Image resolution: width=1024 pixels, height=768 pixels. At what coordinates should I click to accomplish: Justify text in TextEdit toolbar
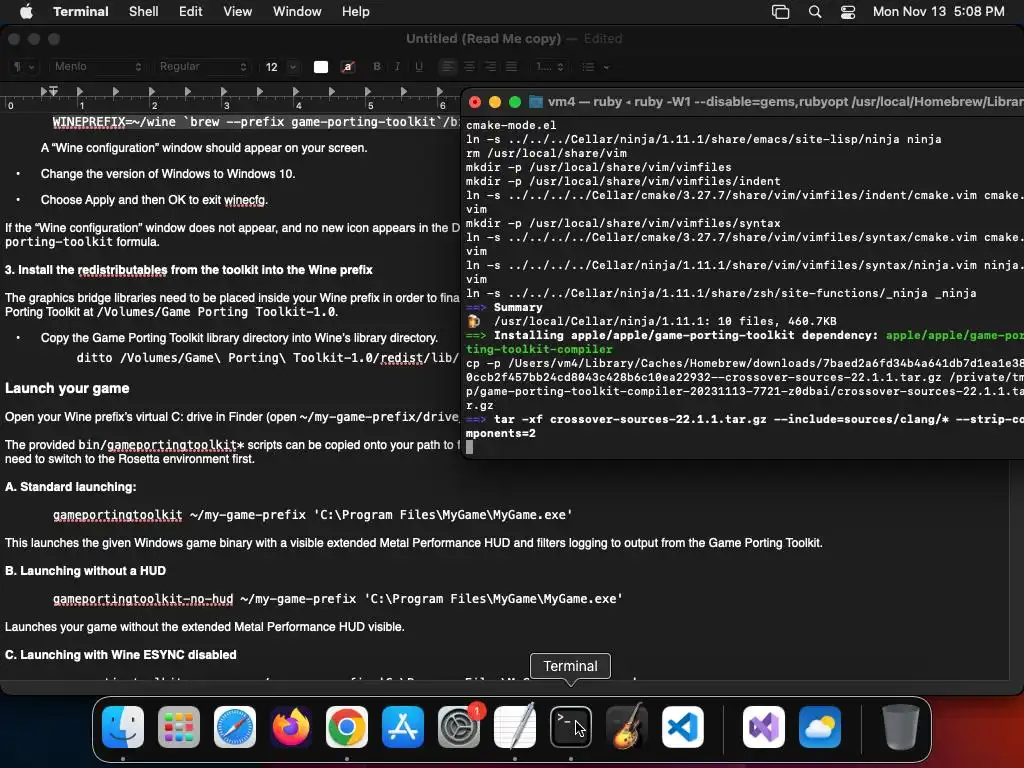(511, 67)
